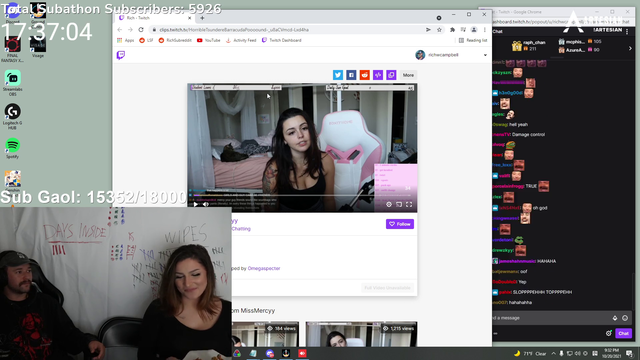Share clip on Facebook

pyautogui.click(x=351, y=75)
